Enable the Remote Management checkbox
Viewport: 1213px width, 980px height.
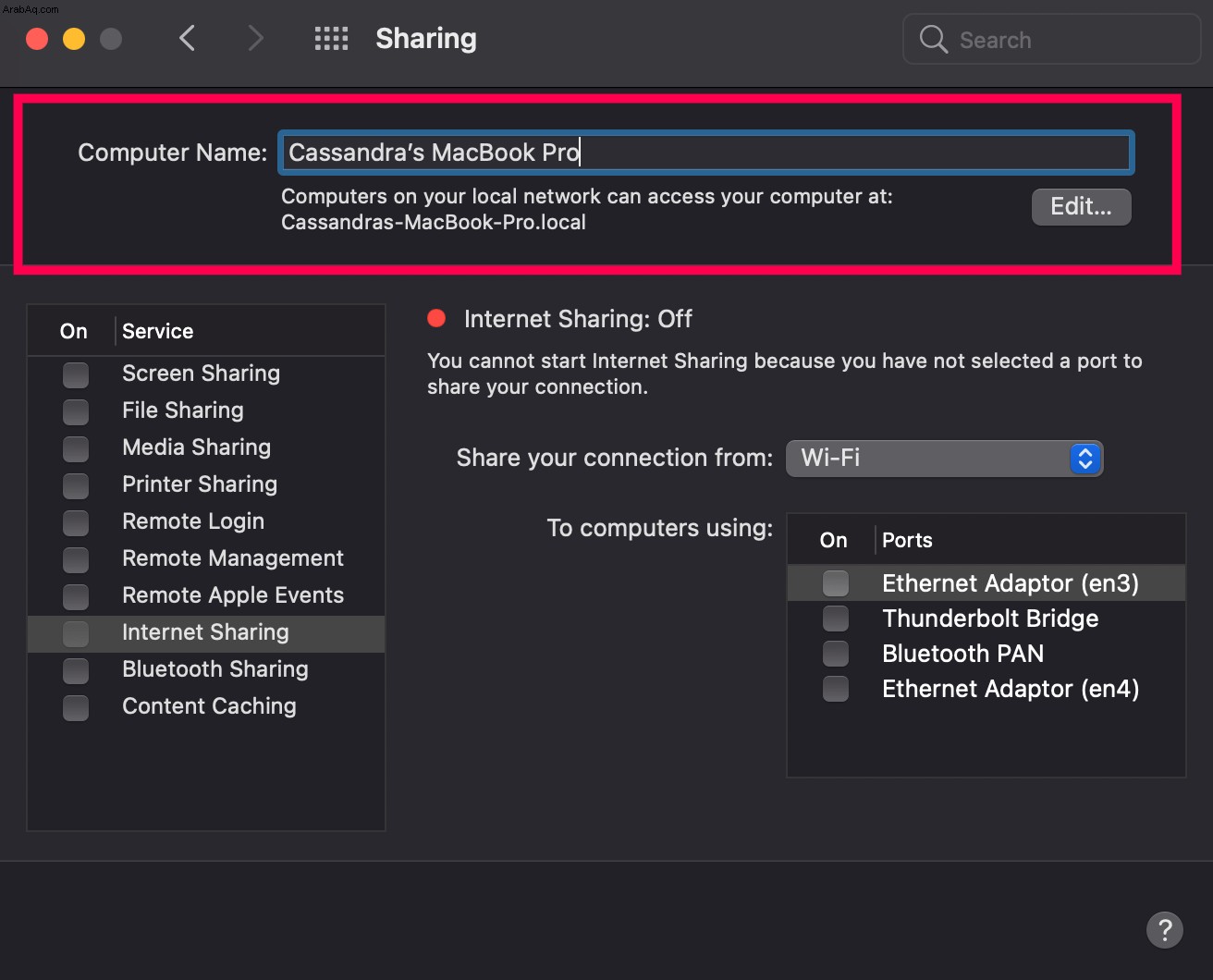[76, 559]
